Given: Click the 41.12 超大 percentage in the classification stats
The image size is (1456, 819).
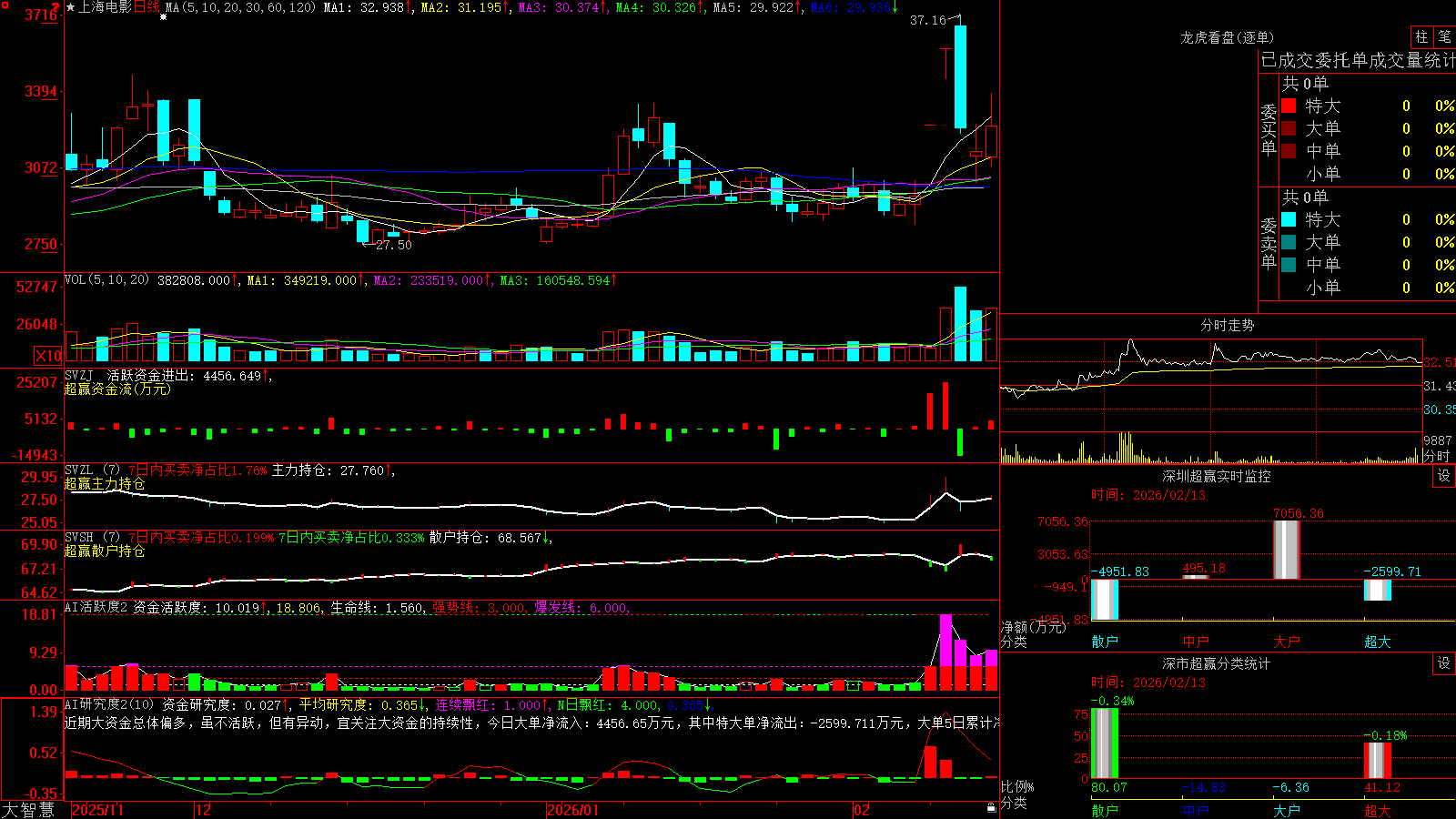Looking at the screenshot, I should [1381, 787].
